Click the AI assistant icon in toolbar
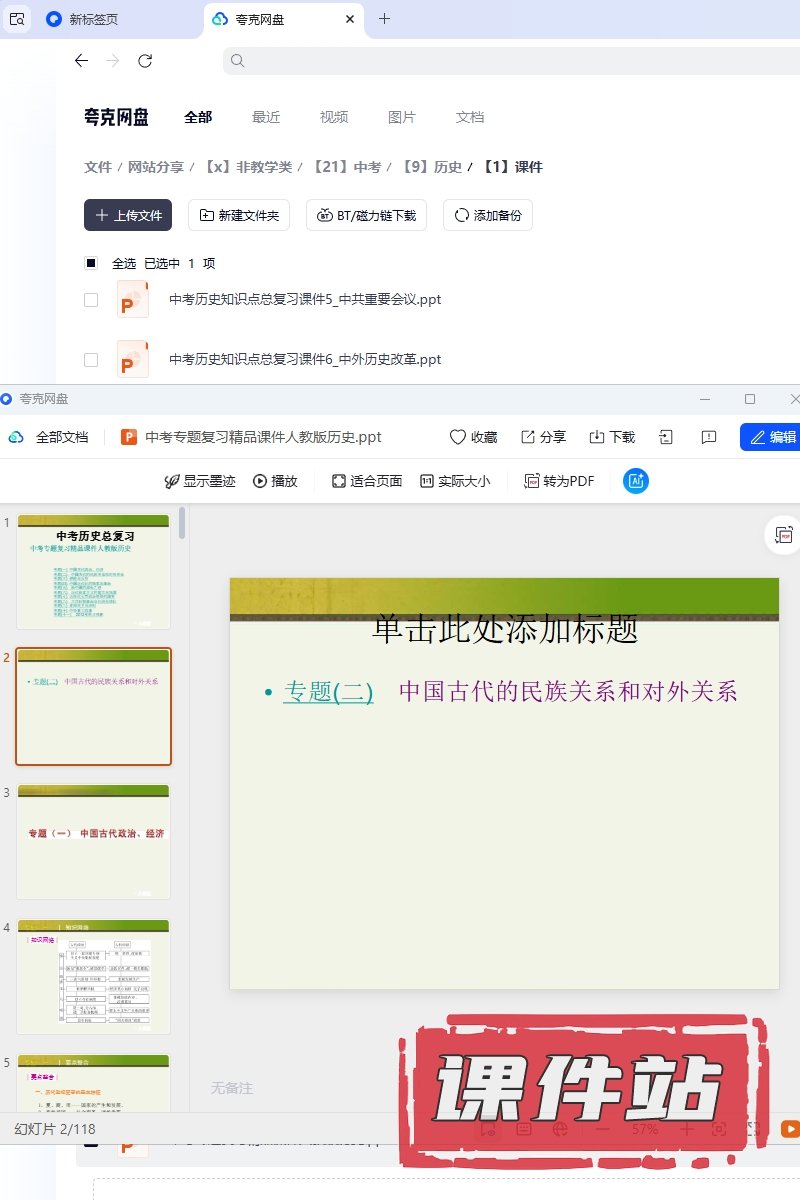 coord(636,481)
